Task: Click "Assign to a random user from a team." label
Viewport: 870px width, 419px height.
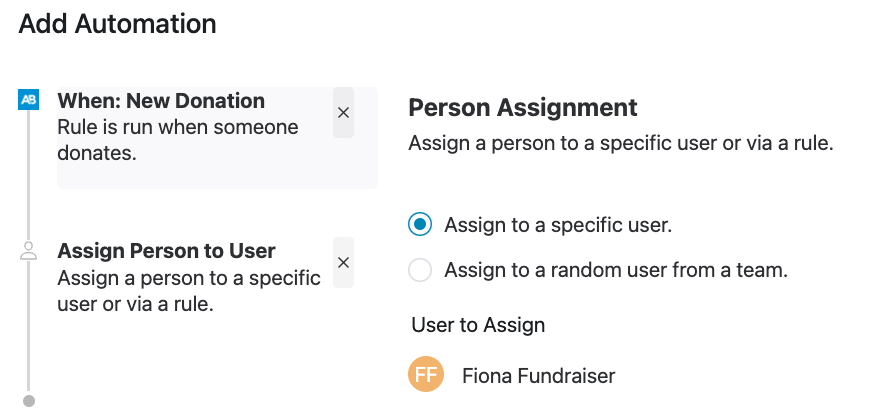Action: pos(616,270)
